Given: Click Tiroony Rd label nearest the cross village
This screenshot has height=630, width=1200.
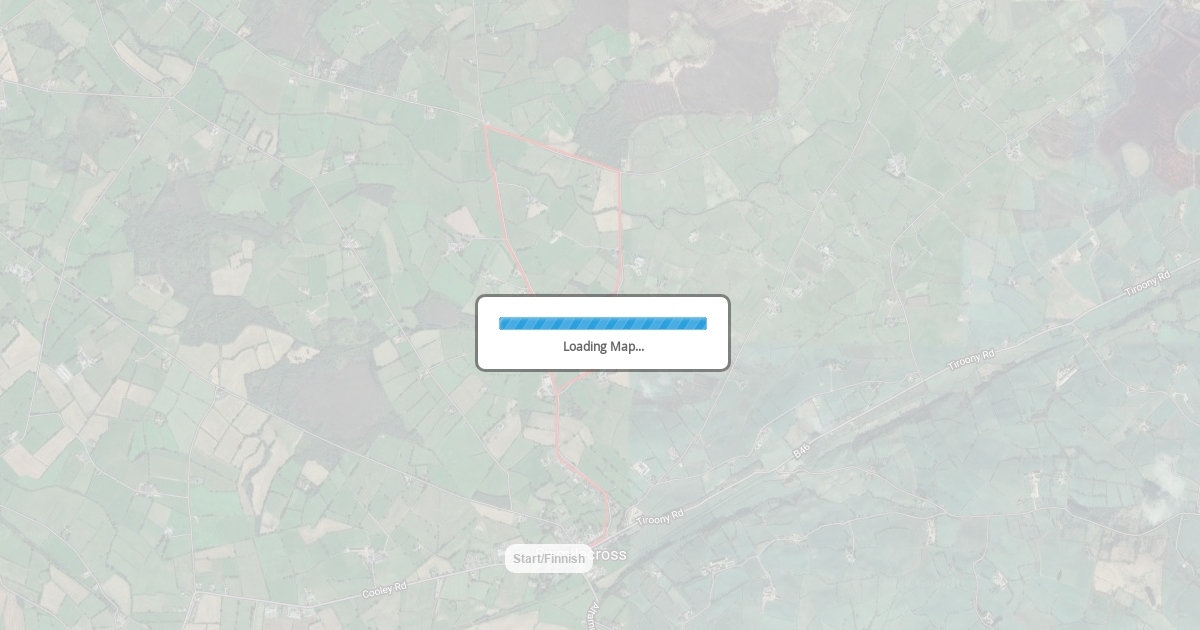Looking at the screenshot, I should pyautogui.click(x=661, y=518).
